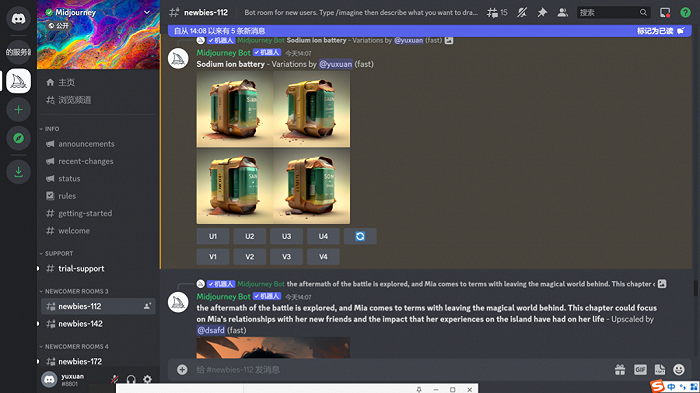The width and height of the screenshot is (700, 393).
Task: Select the Midjourney server sailboat icon
Action: pos(18,81)
